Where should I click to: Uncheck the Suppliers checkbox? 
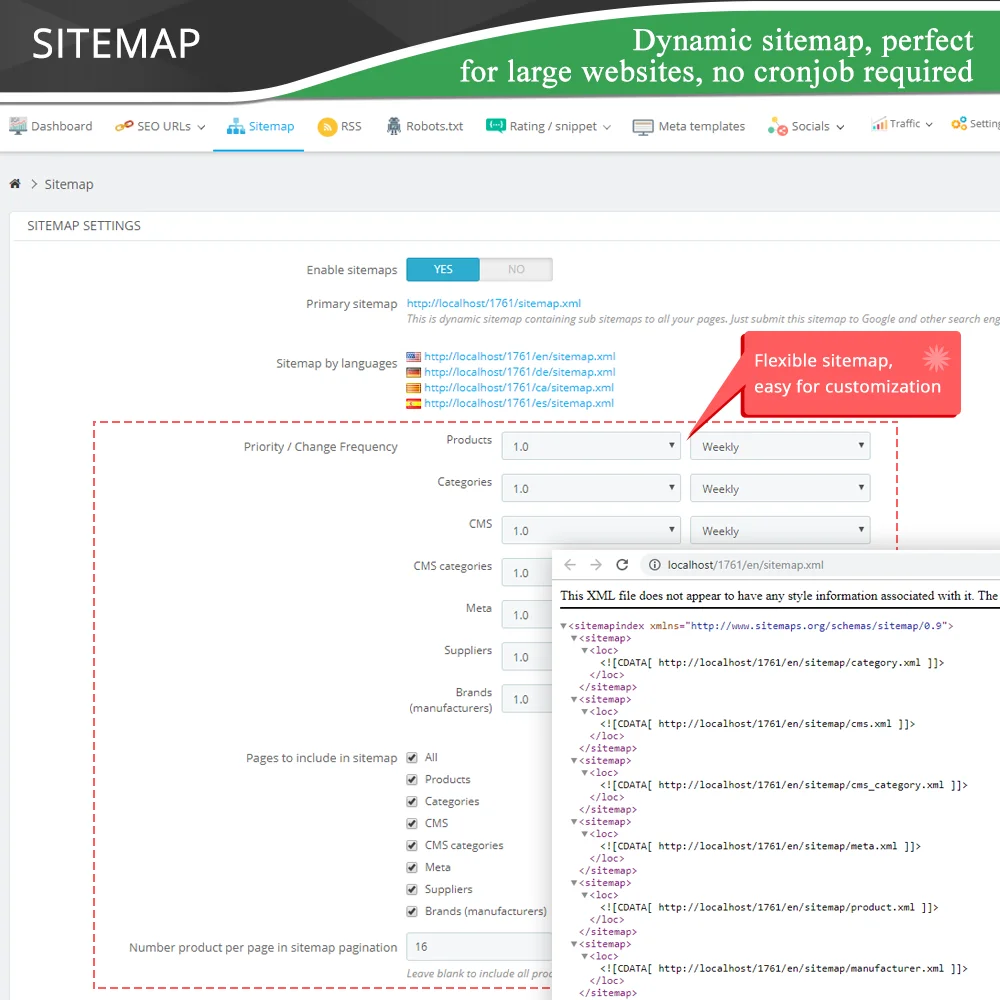412,889
